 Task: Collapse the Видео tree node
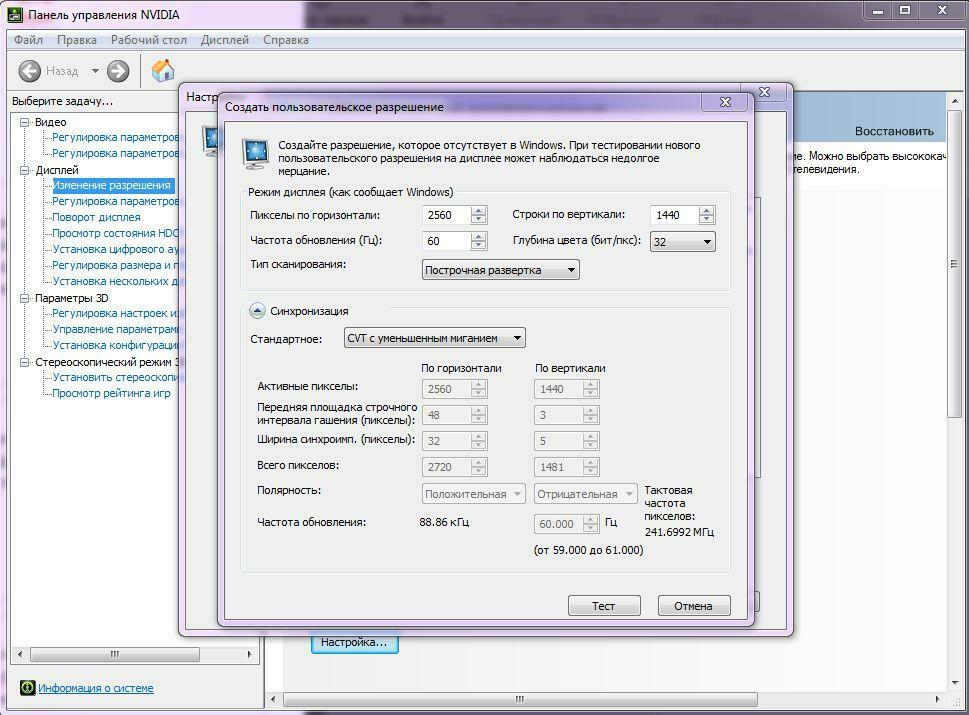[x=25, y=122]
